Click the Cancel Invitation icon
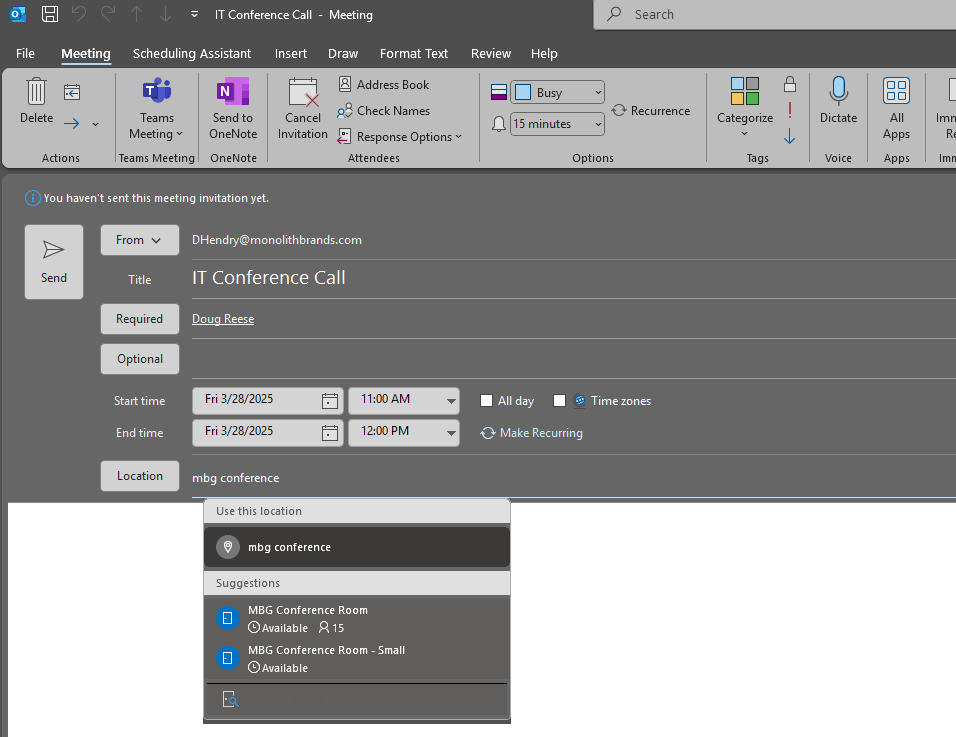The width and height of the screenshot is (956, 737). point(303,92)
